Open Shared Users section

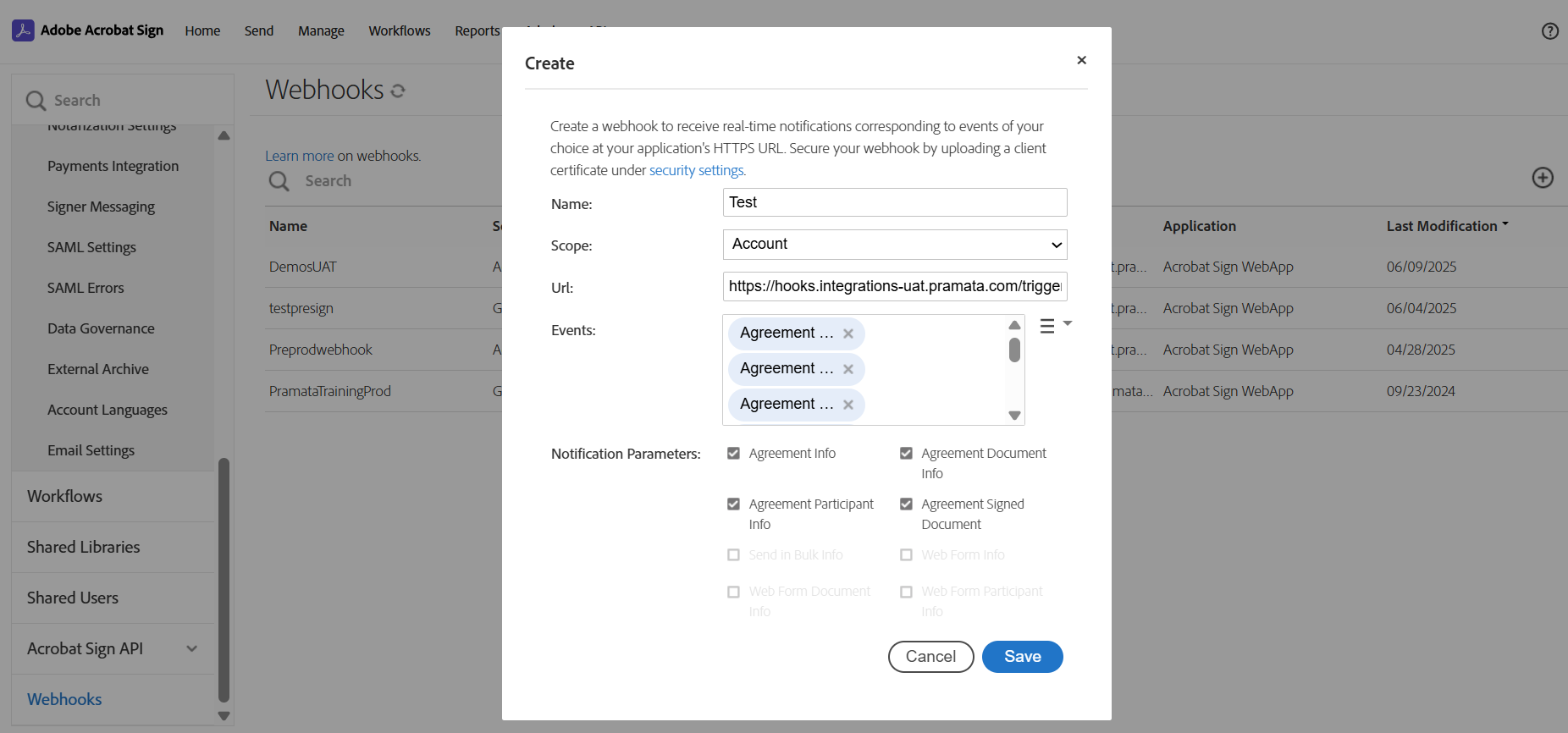[73, 598]
